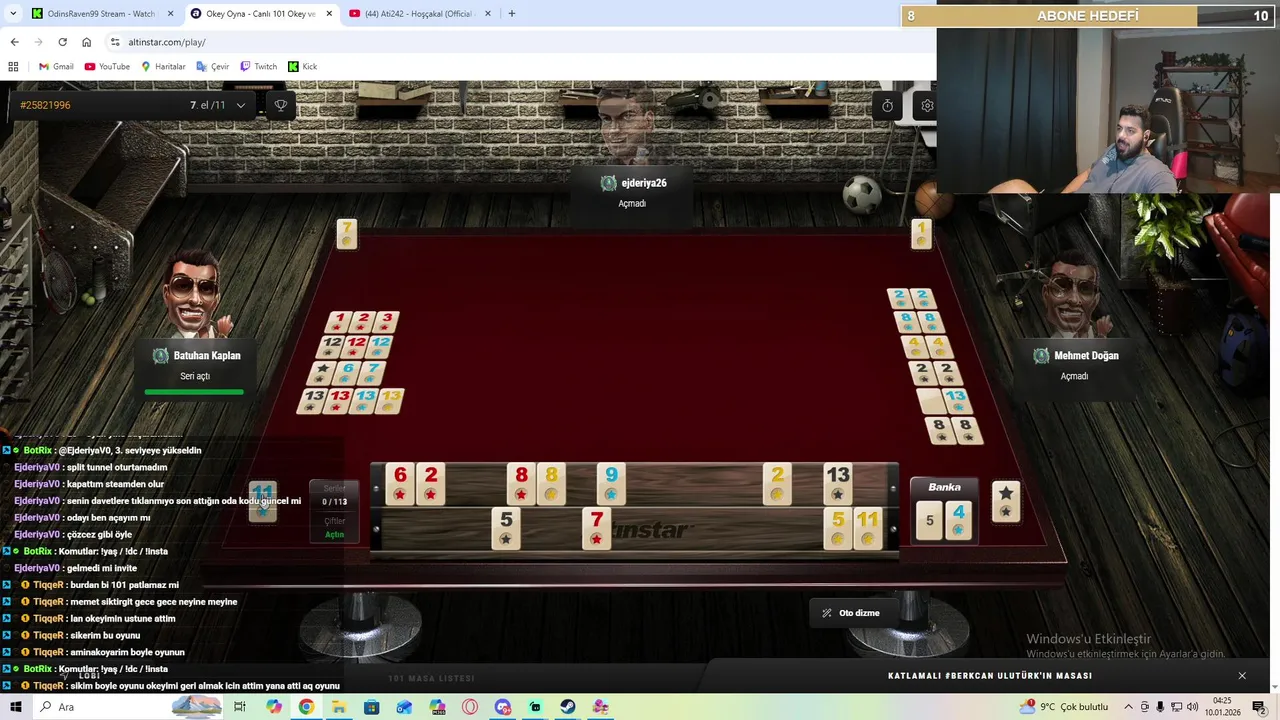Click the yellow 7 discard tile top-left

tap(347, 234)
